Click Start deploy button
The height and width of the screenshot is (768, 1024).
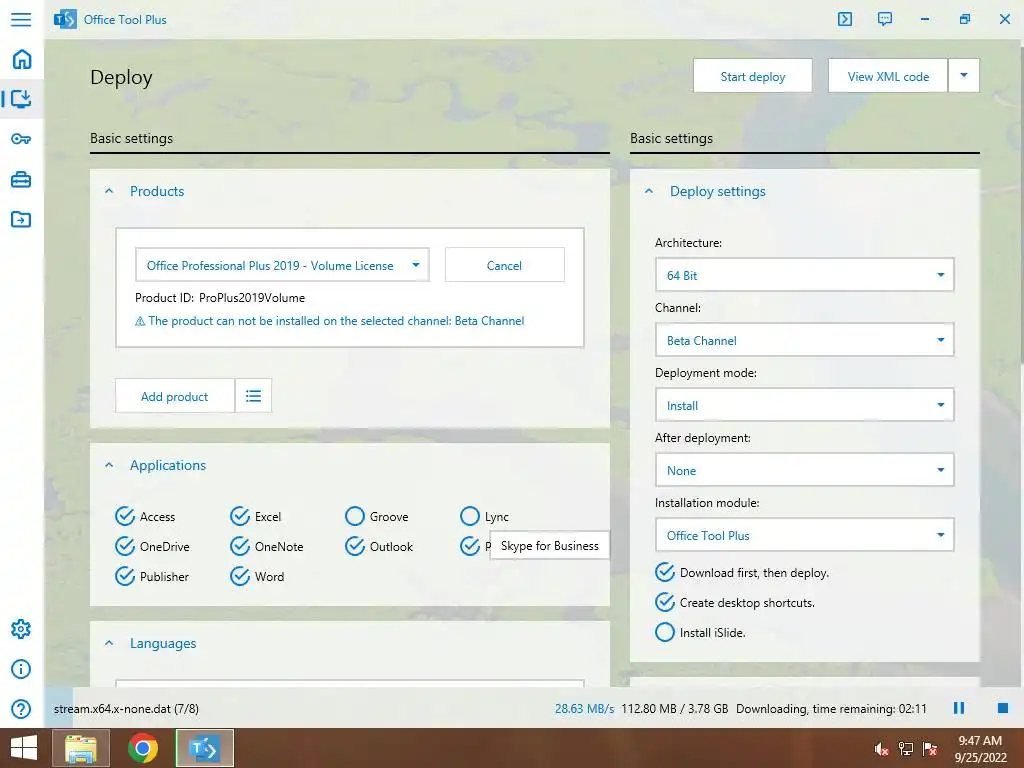coord(753,76)
